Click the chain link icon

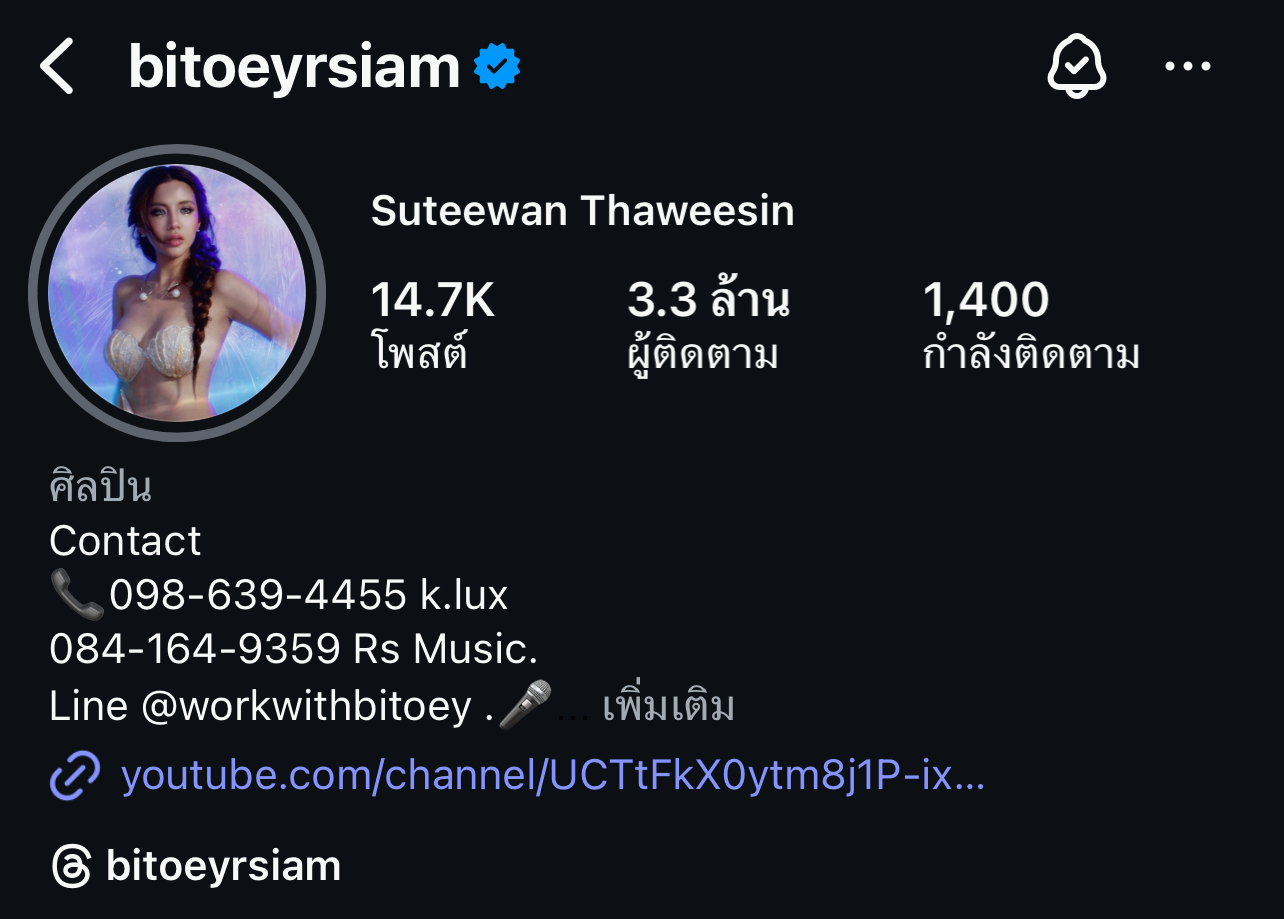pos(75,776)
